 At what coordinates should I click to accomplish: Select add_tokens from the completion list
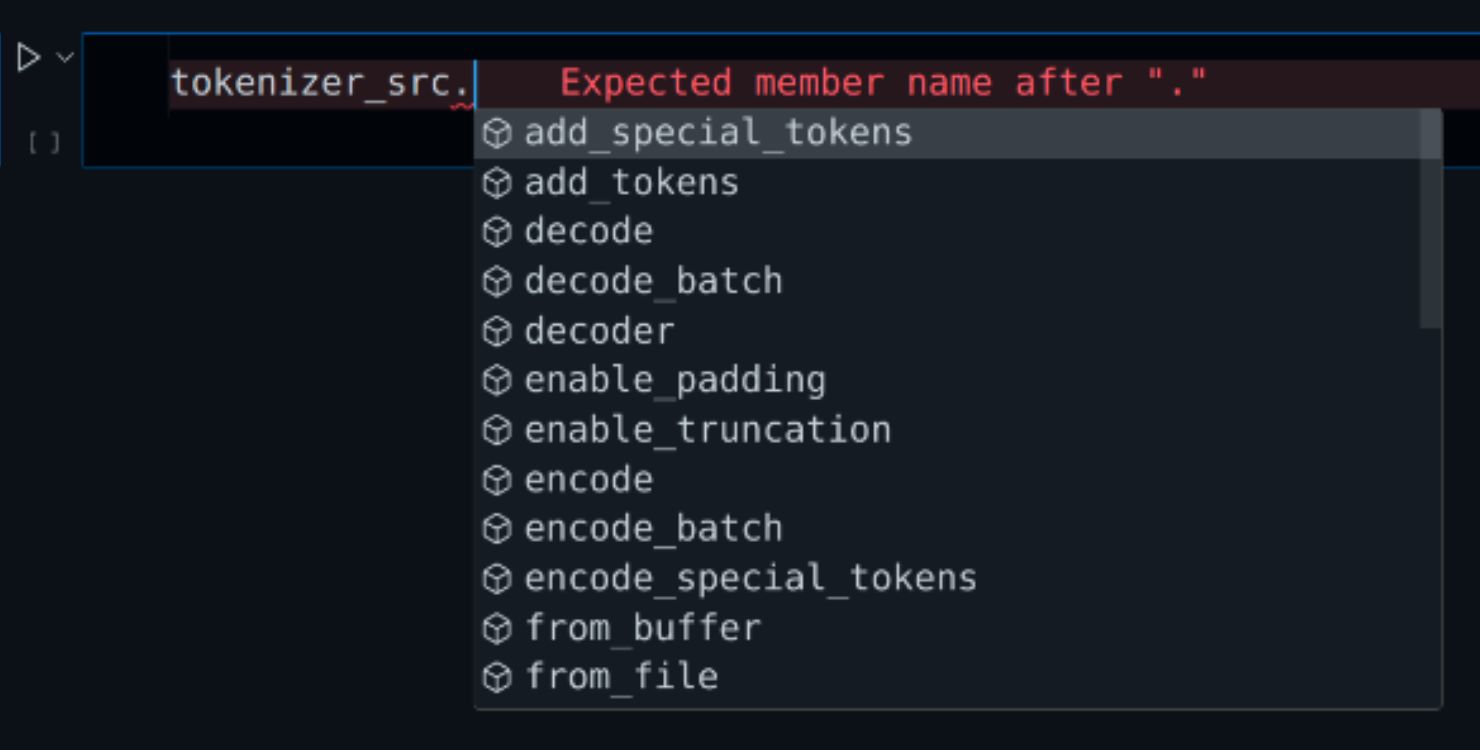pyautogui.click(x=631, y=181)
